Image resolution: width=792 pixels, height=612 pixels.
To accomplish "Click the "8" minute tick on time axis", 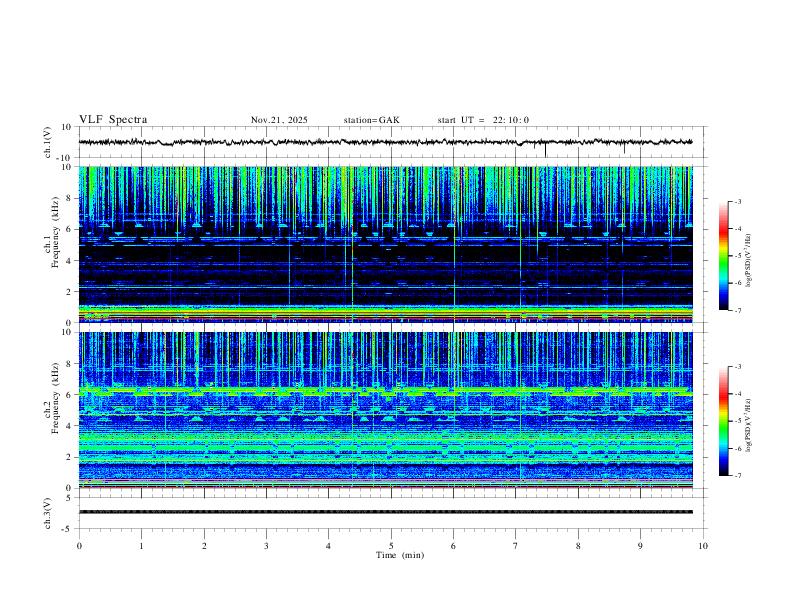I will 578,546.
